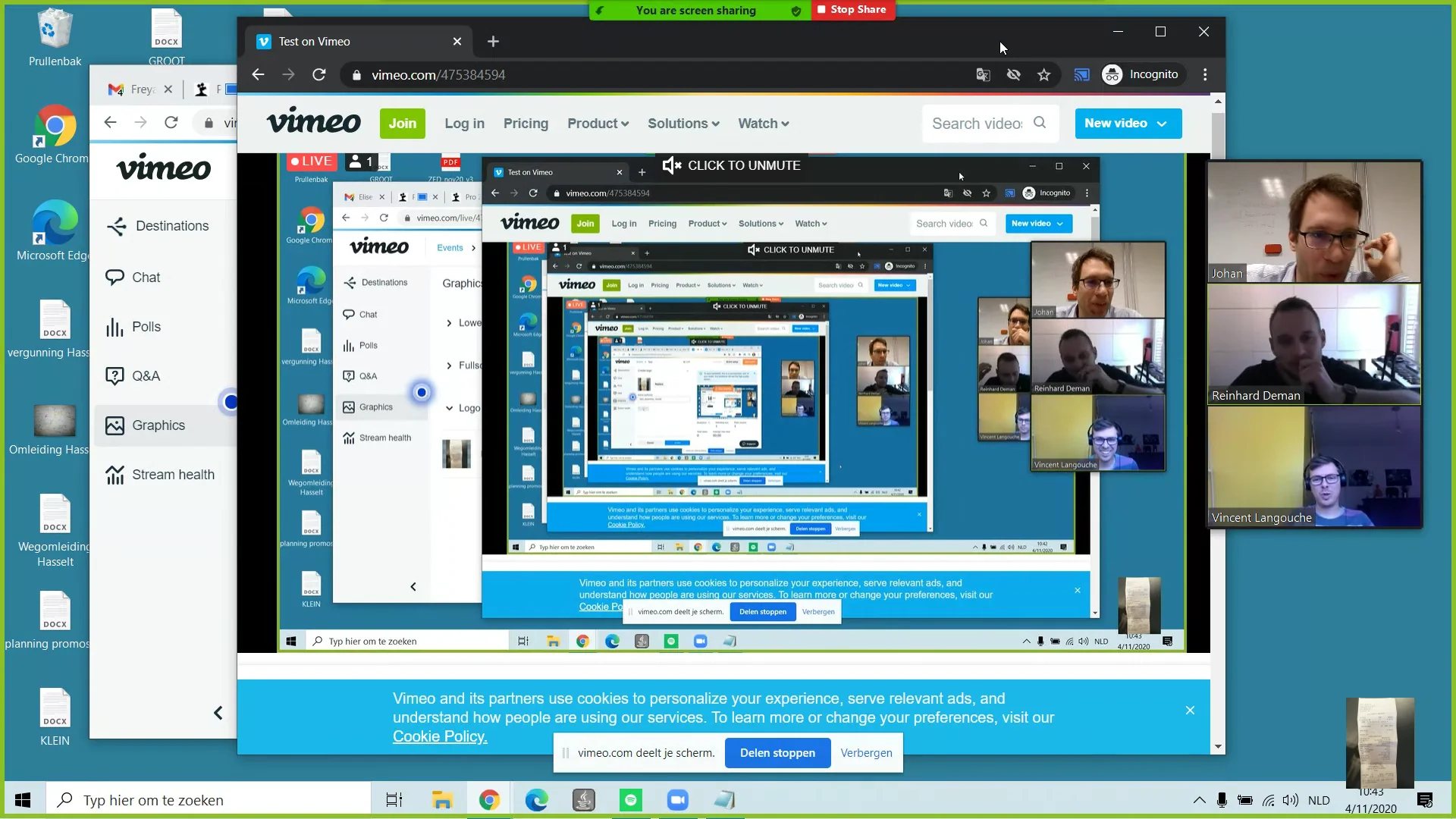Image resolution: width=1456 pixels, height=819 pixels.
Task: Dismiss the cookie banner with X
Action: tap(1190, 711)
